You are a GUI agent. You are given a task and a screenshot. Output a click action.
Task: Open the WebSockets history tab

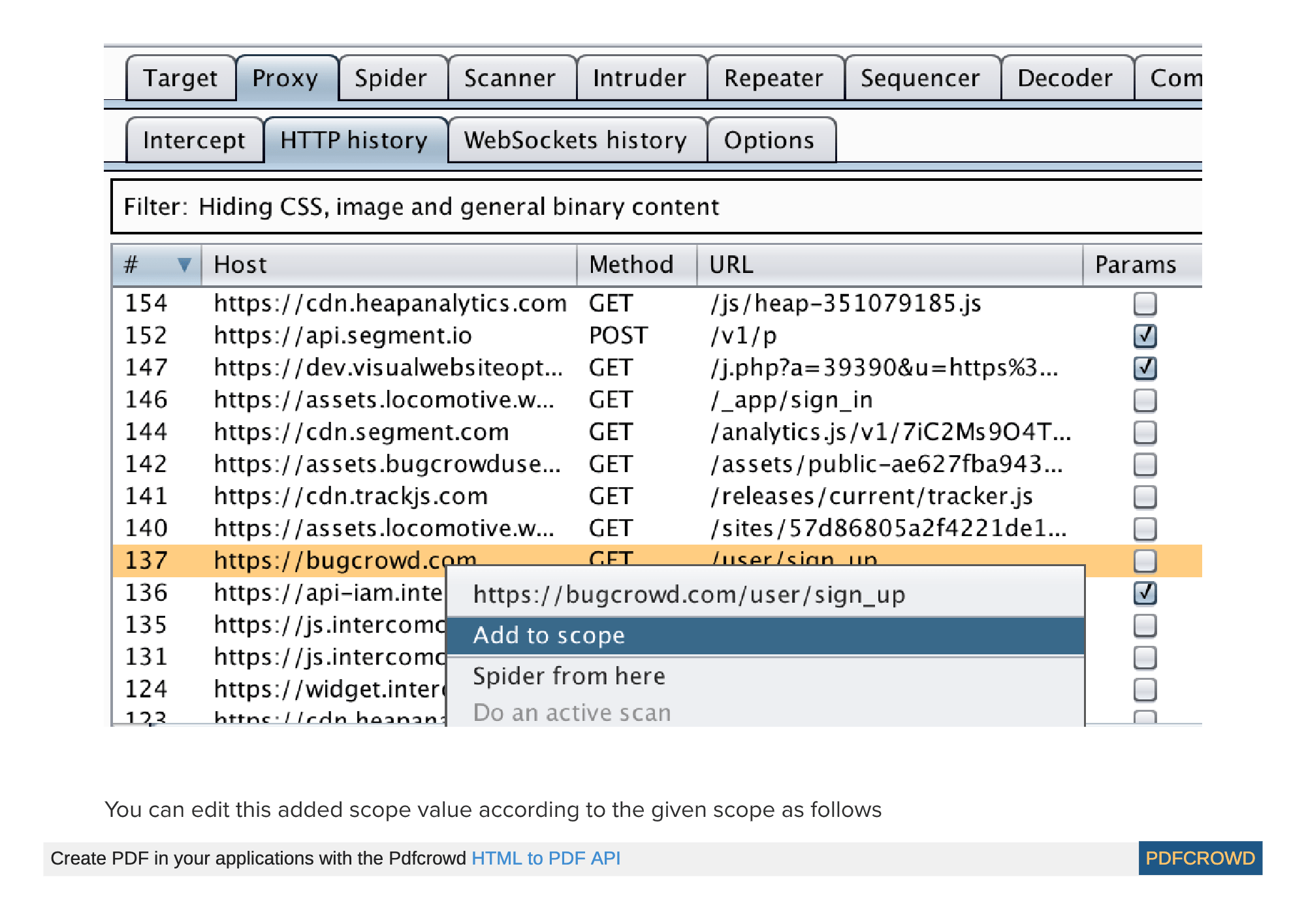(x=575, y=140)
